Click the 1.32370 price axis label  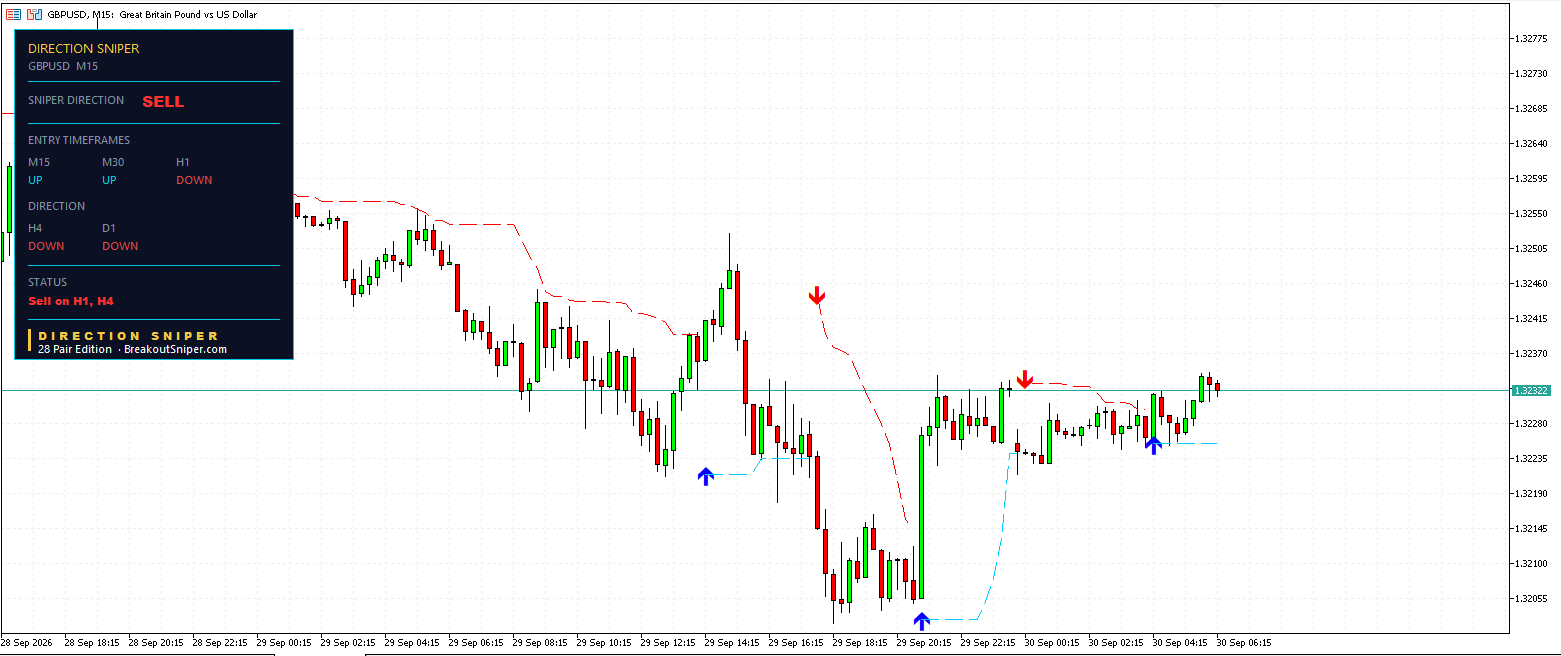coord(1533,353)
